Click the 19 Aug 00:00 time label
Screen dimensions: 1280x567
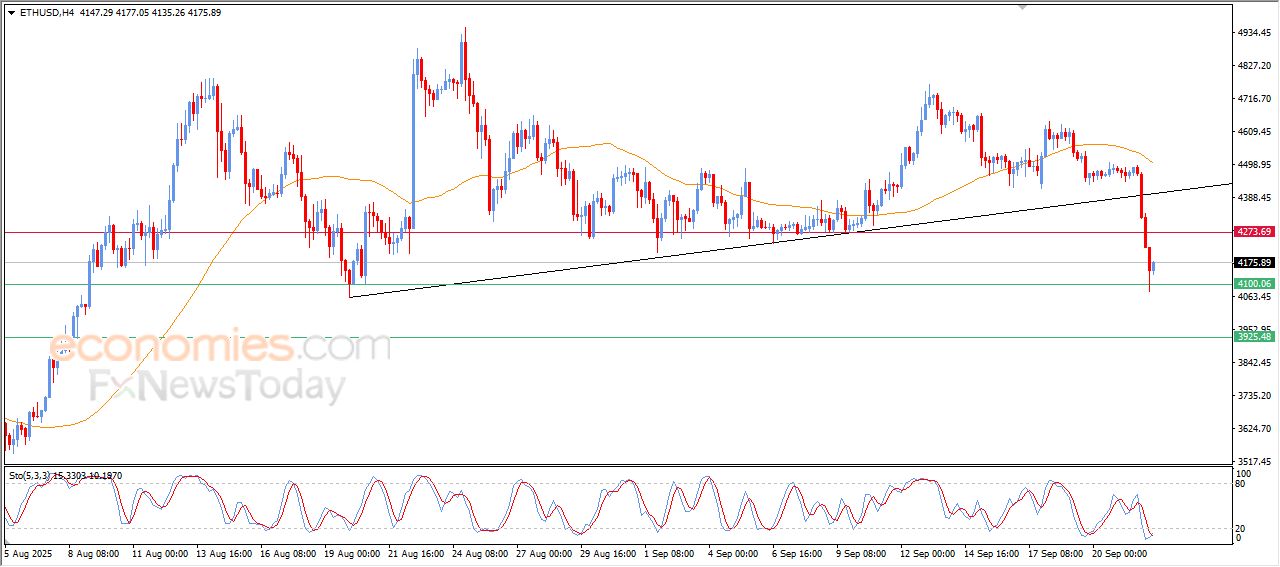351,552
